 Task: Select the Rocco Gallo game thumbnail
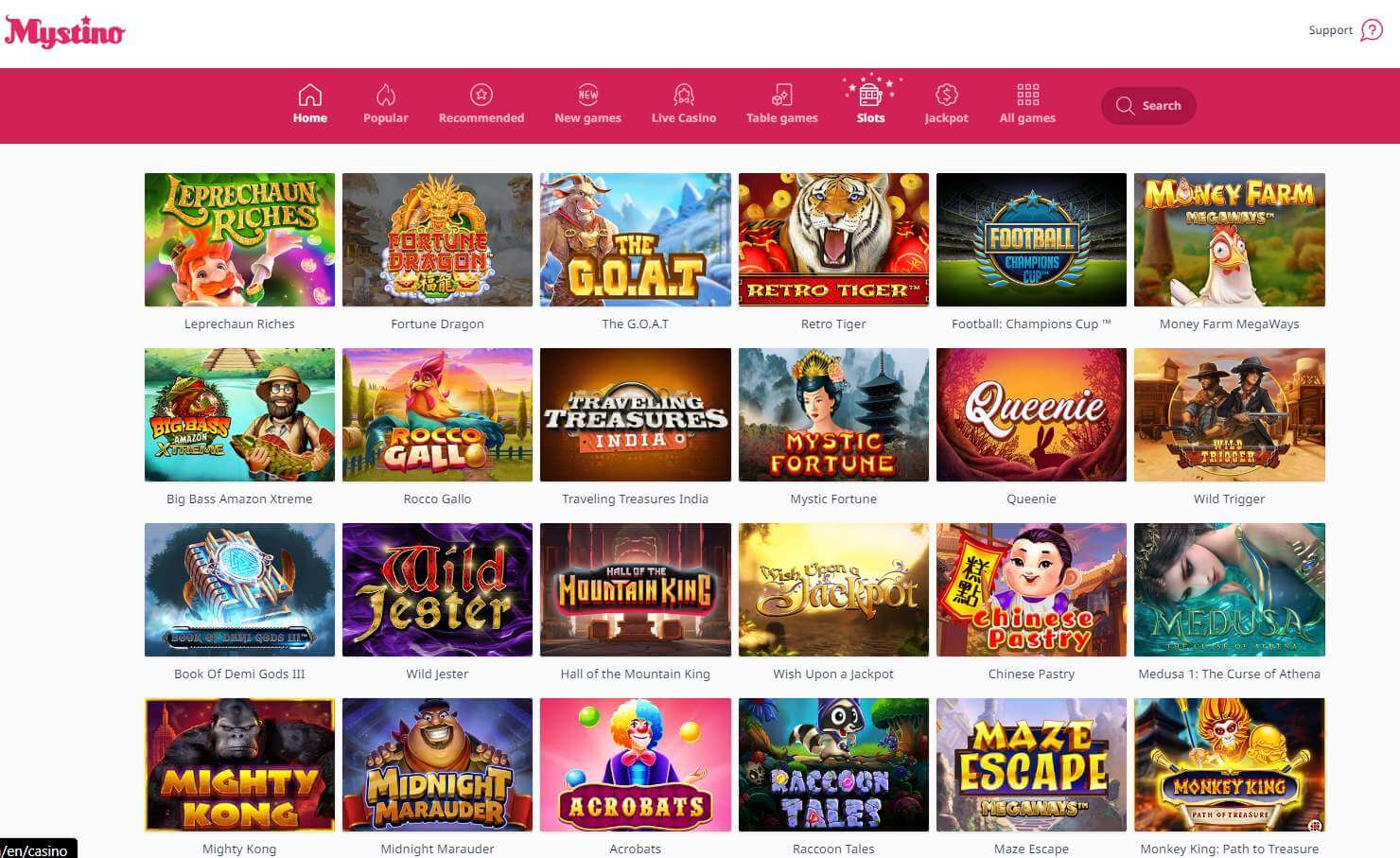(x=437, y=414)
